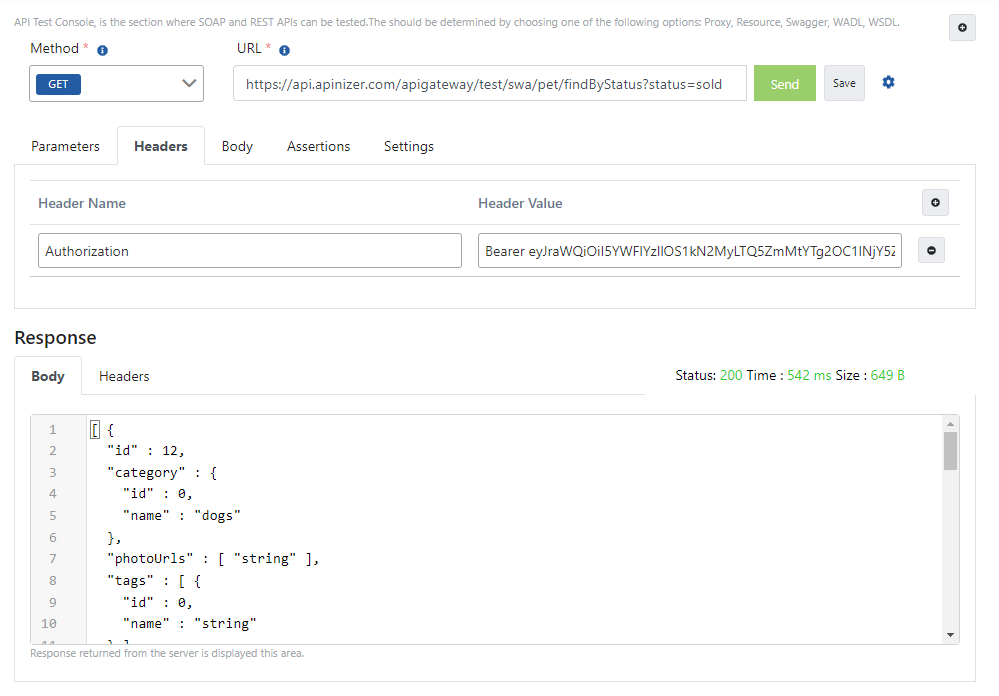This screenshot has height=696, width=999.
Task: Remove the Authorization header with minus icon
Action: tap(931, 251)
